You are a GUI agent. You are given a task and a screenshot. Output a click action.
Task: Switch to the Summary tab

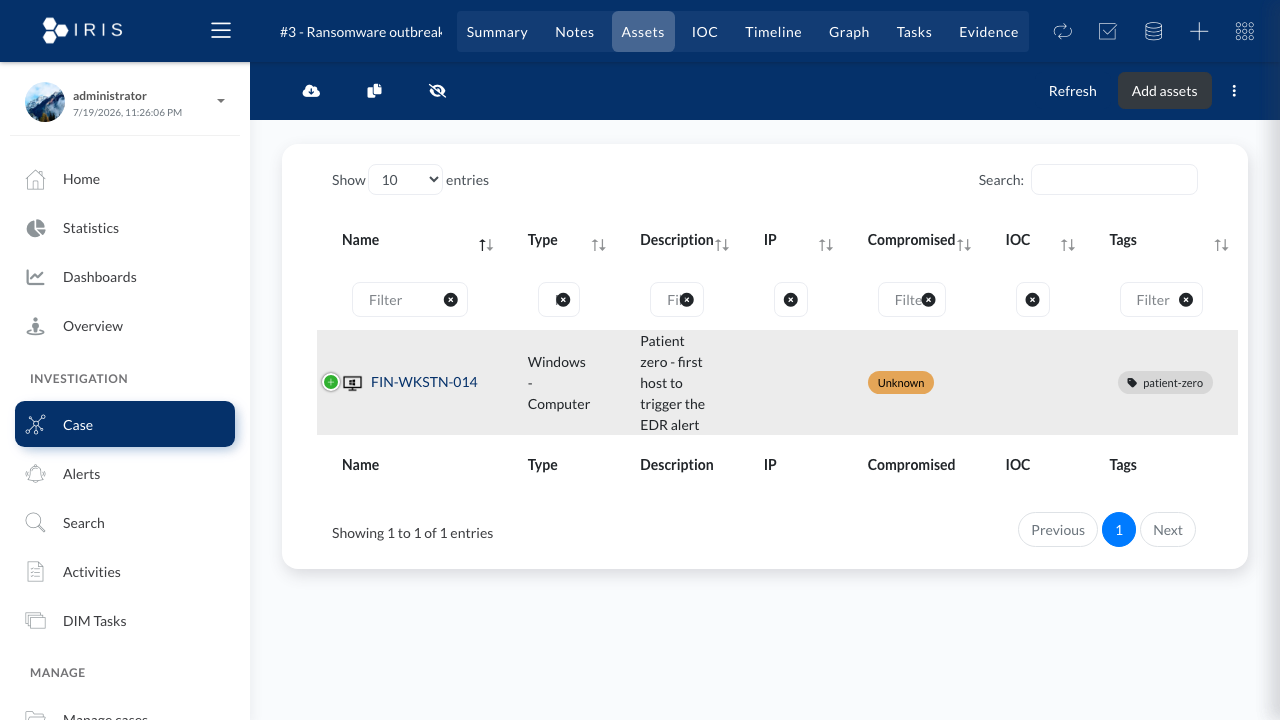tap(497, 32)
